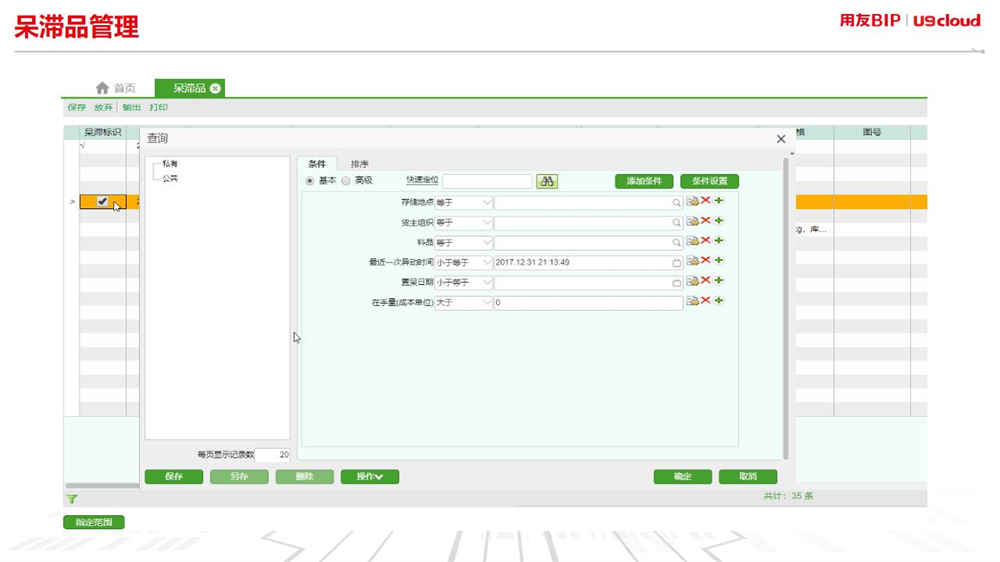Viewport: 1000px width, 562px height.
Task: Add condition after 存储地点 with green plus
Action: pos(719,201)
